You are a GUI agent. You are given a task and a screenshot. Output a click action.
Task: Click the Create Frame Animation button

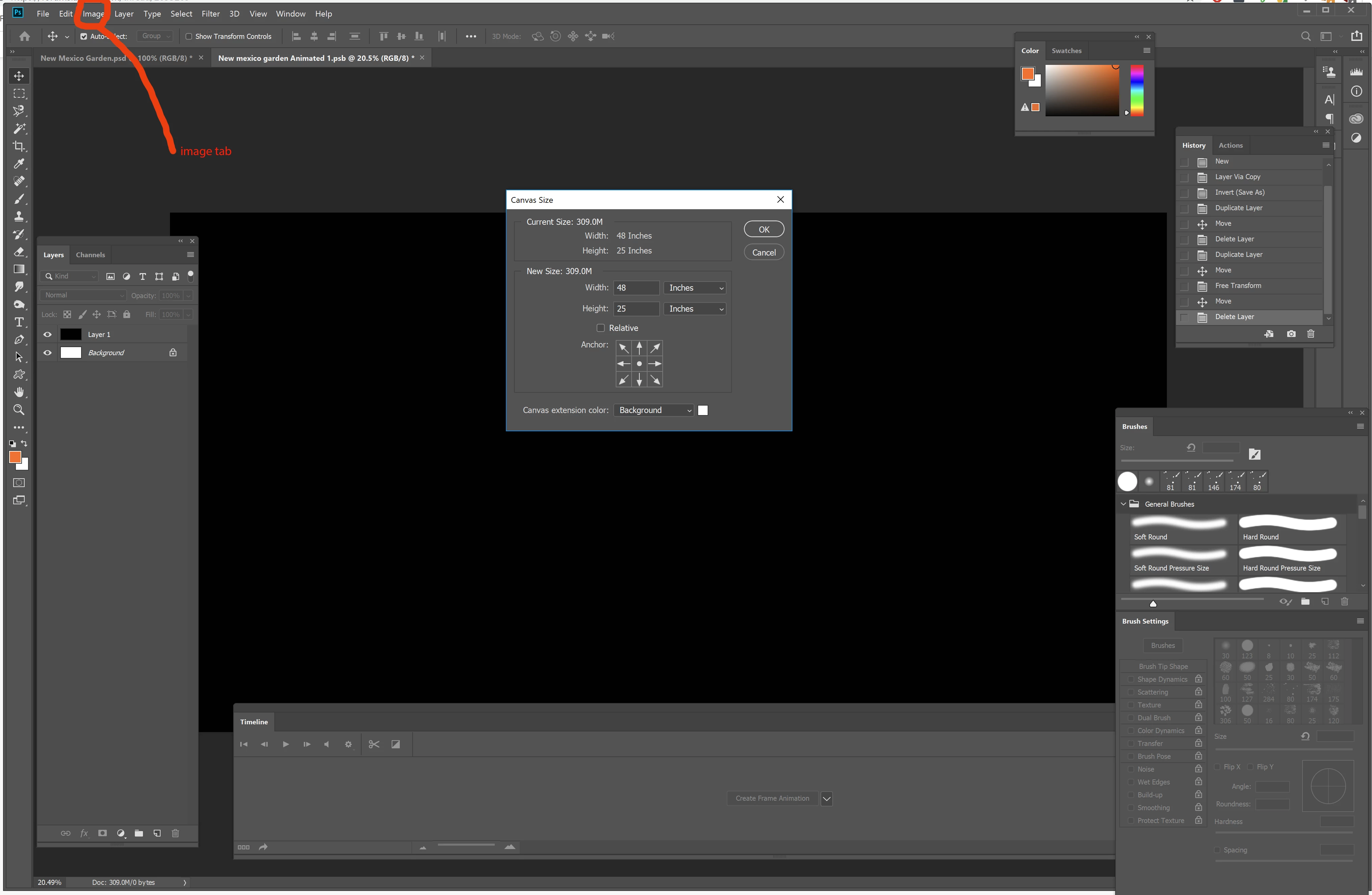coord(772,798)
